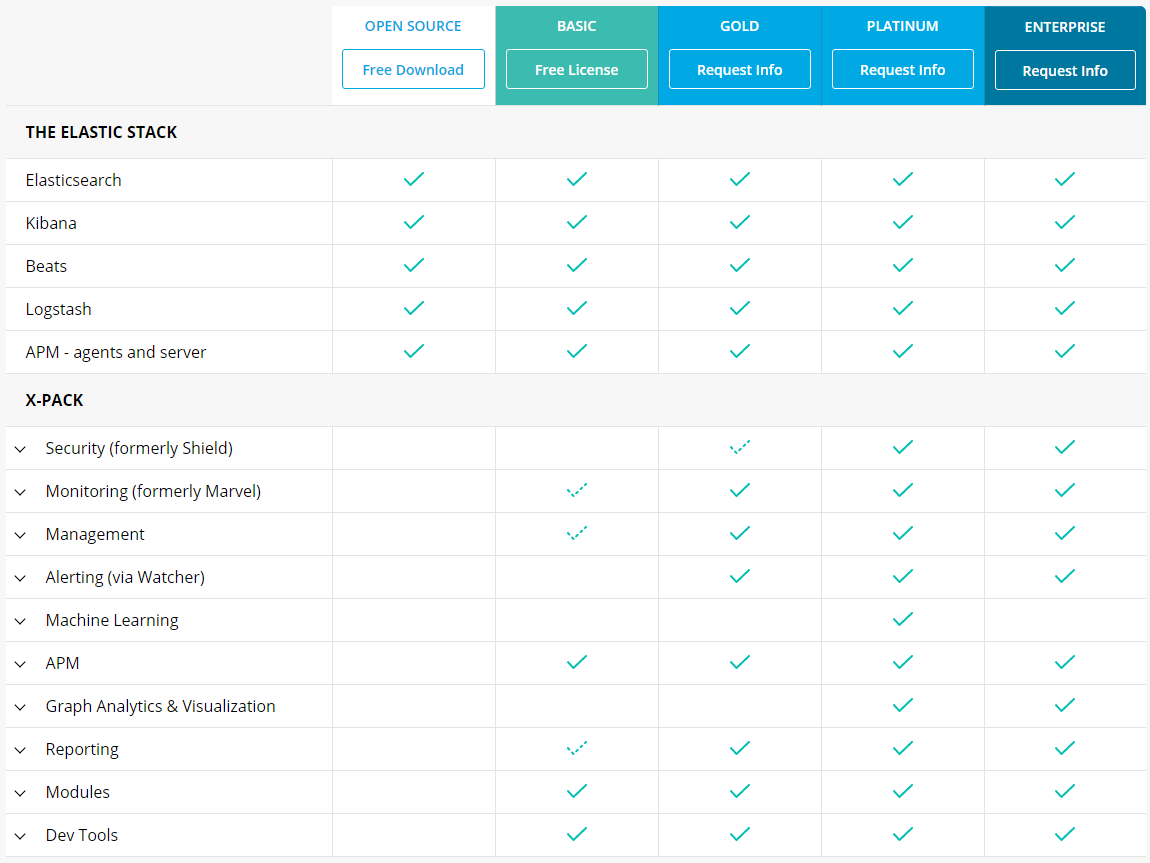Click the Free Download button under Open Source
The image size is (1150, 863).
click(x=413, y=70)
